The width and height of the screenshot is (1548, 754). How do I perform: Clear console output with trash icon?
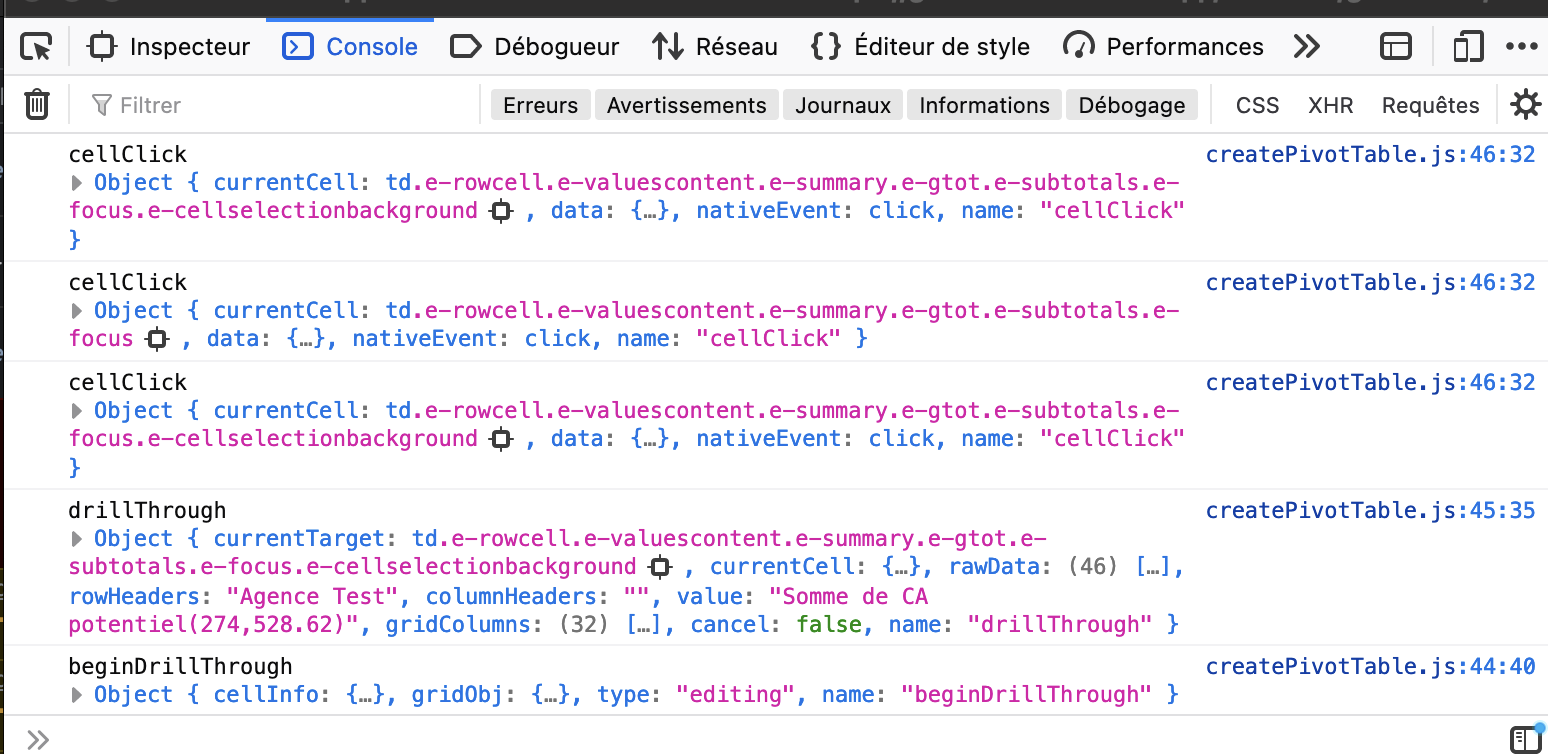(37, 104)
